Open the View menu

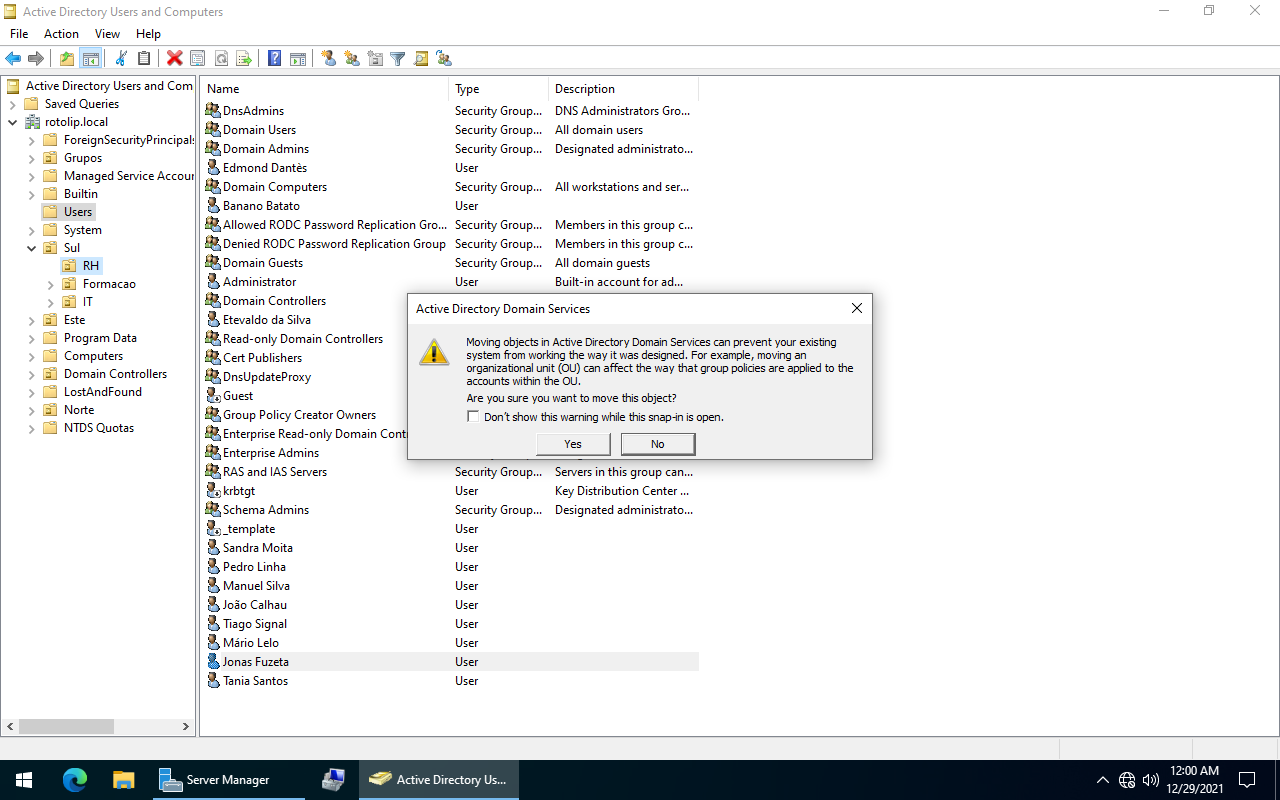107,34
